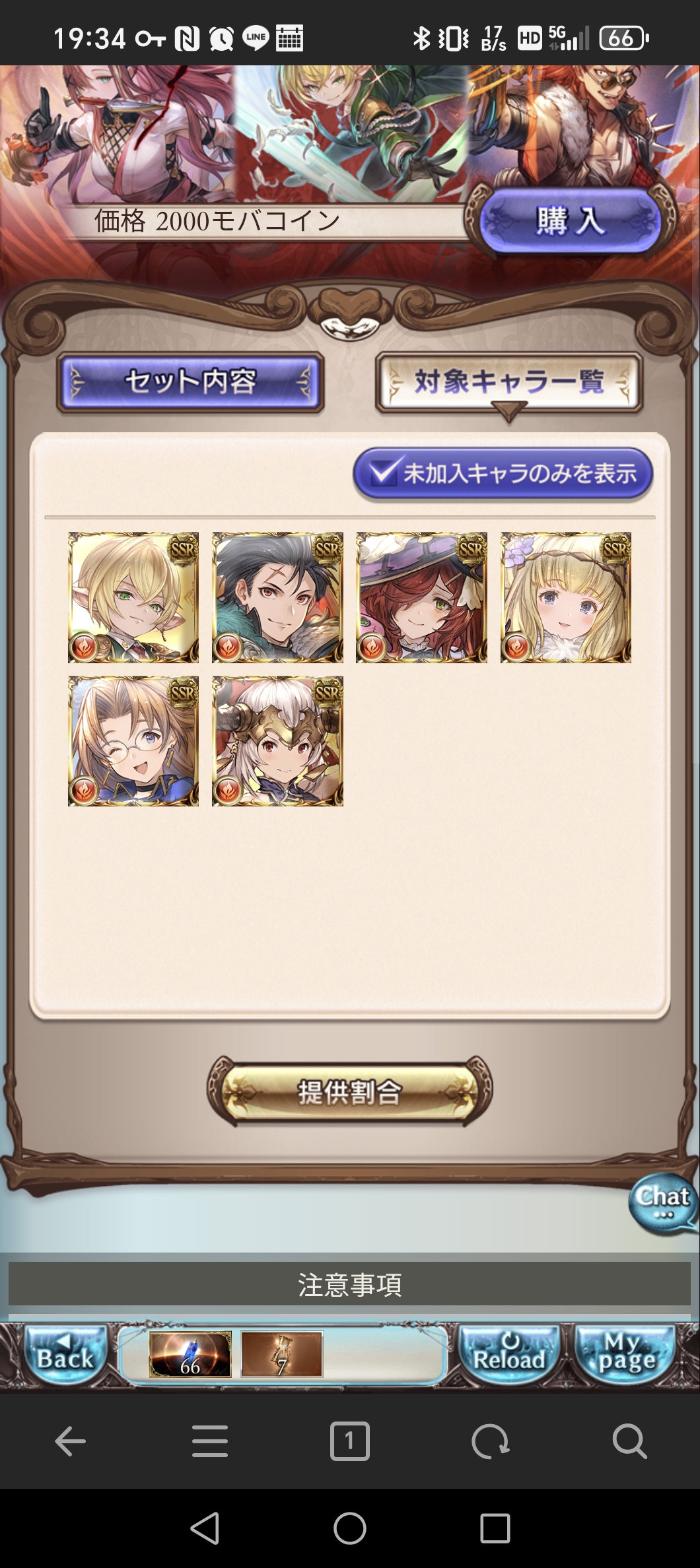Select the dark-haired scarred man SSR portrait
The height and width of the screenshot is (1568, 700).
[x=277, y=597]
